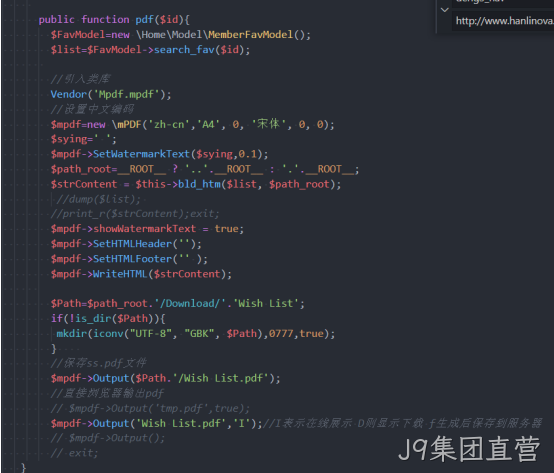Viewport: 554px width, 473px height.
Task: Click the commented dump($list) line
Action: pyautogui.click(x=99, y=199)
